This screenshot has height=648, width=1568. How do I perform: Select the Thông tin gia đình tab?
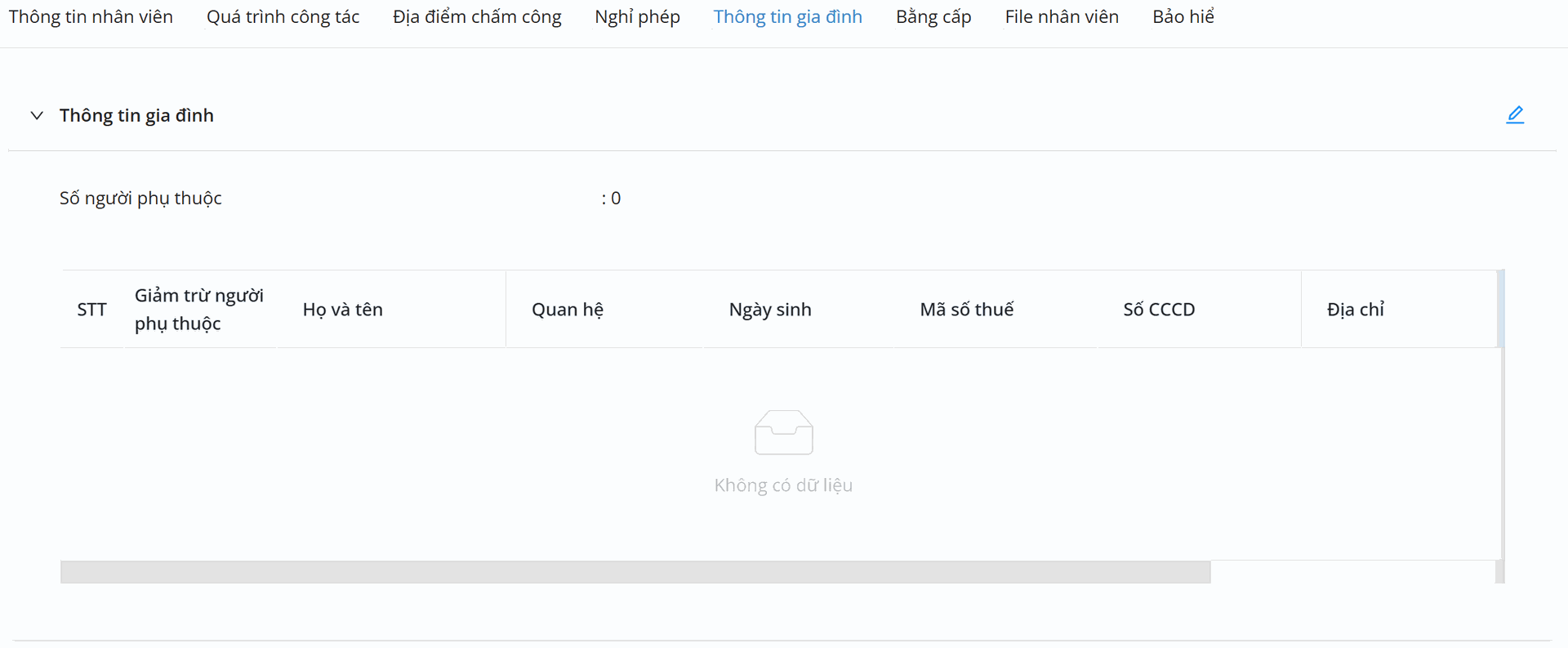coord(787,17)
